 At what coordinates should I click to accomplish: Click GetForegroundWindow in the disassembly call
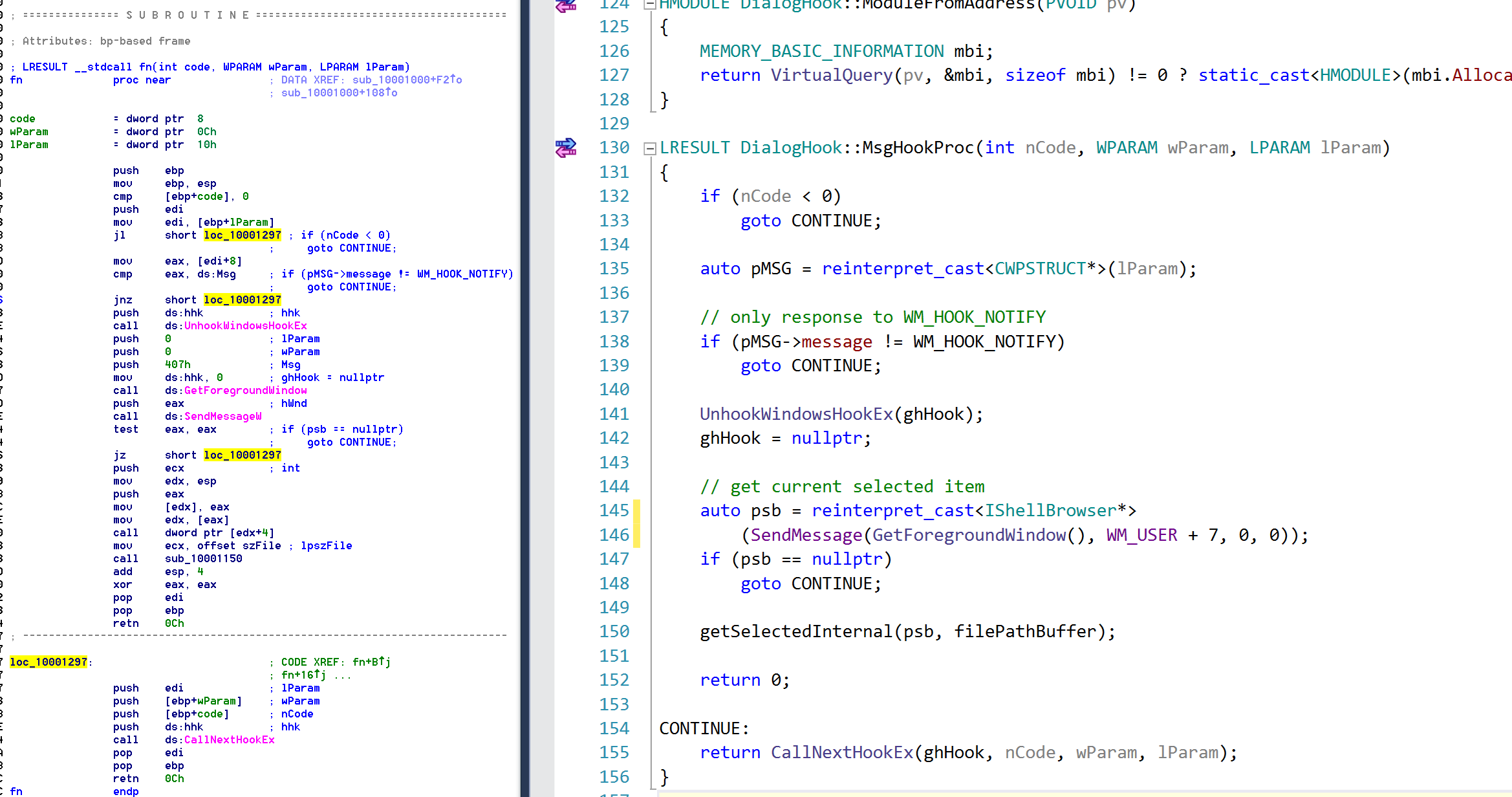(x=246, y=390)
